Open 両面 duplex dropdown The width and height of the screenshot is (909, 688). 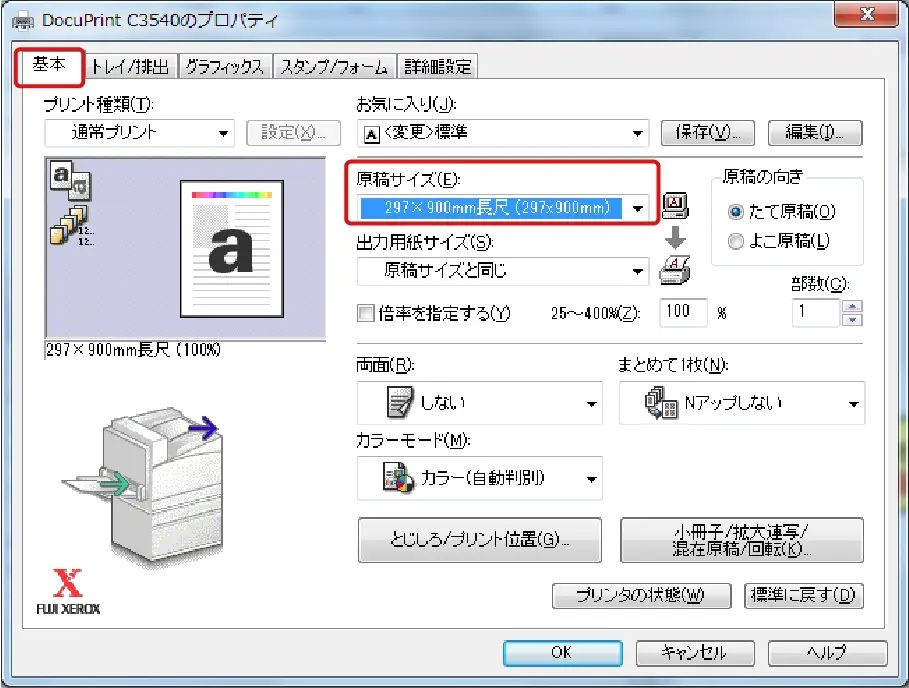click(x=479, y=403)
